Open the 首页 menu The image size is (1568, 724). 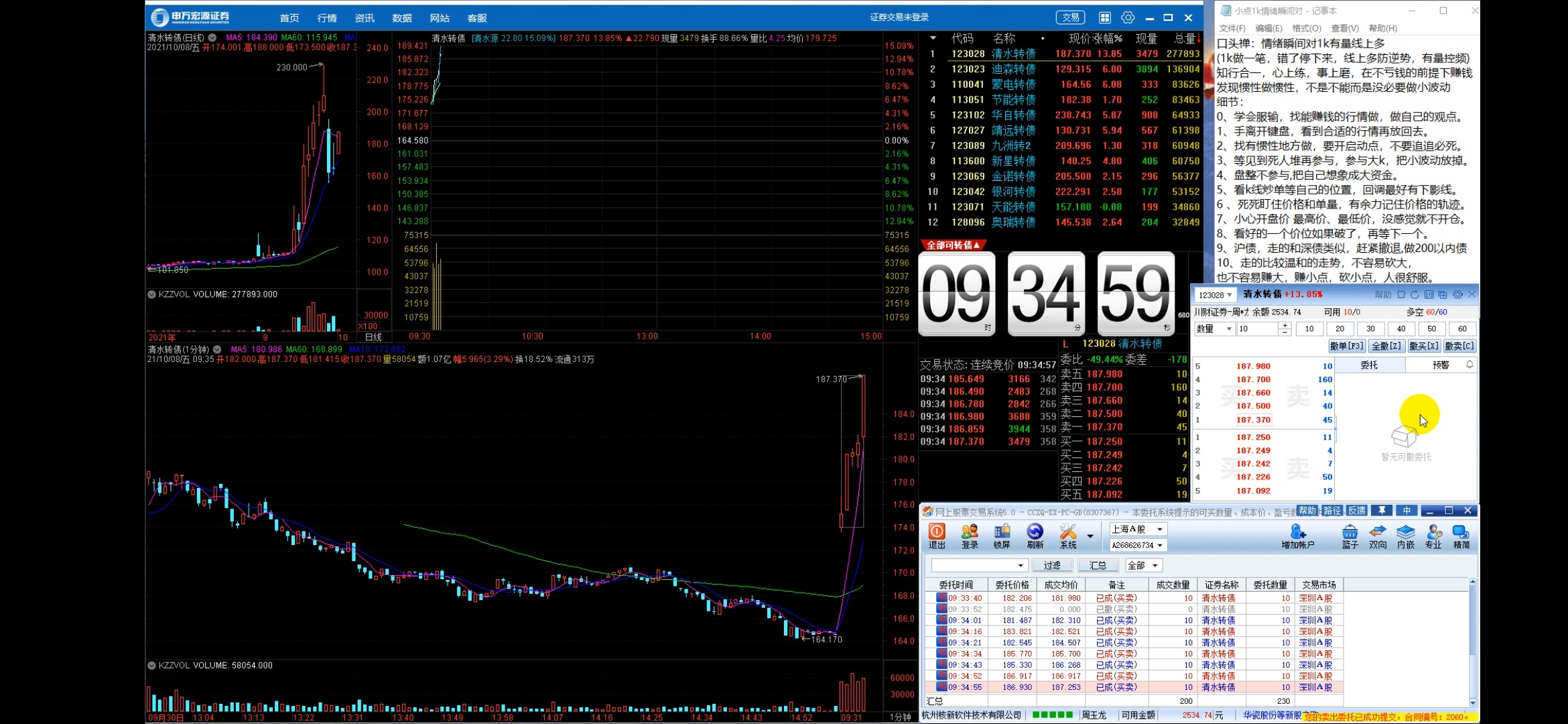tap(289, 18)
